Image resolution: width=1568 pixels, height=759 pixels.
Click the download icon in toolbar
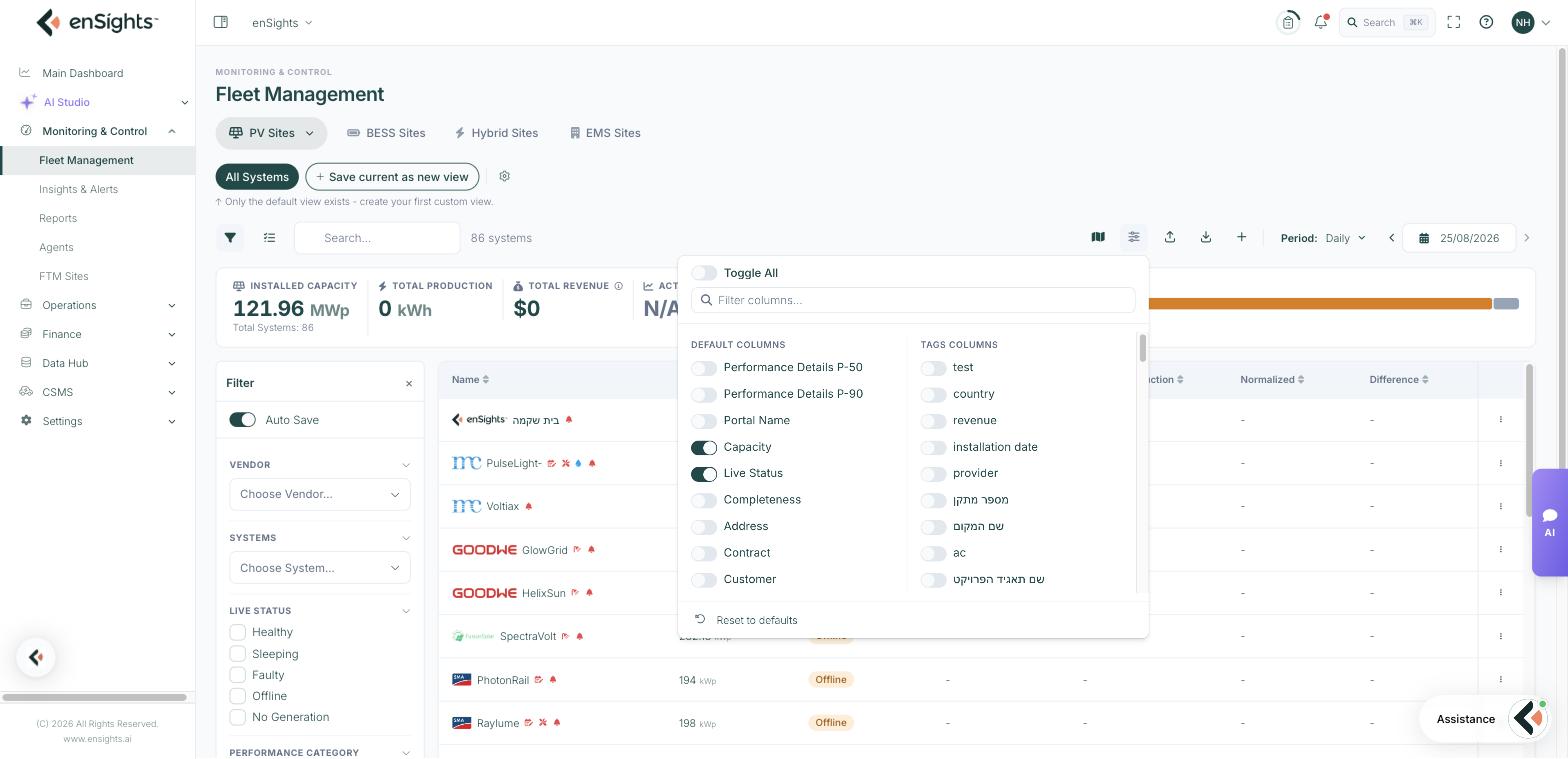pos(1206,237)
